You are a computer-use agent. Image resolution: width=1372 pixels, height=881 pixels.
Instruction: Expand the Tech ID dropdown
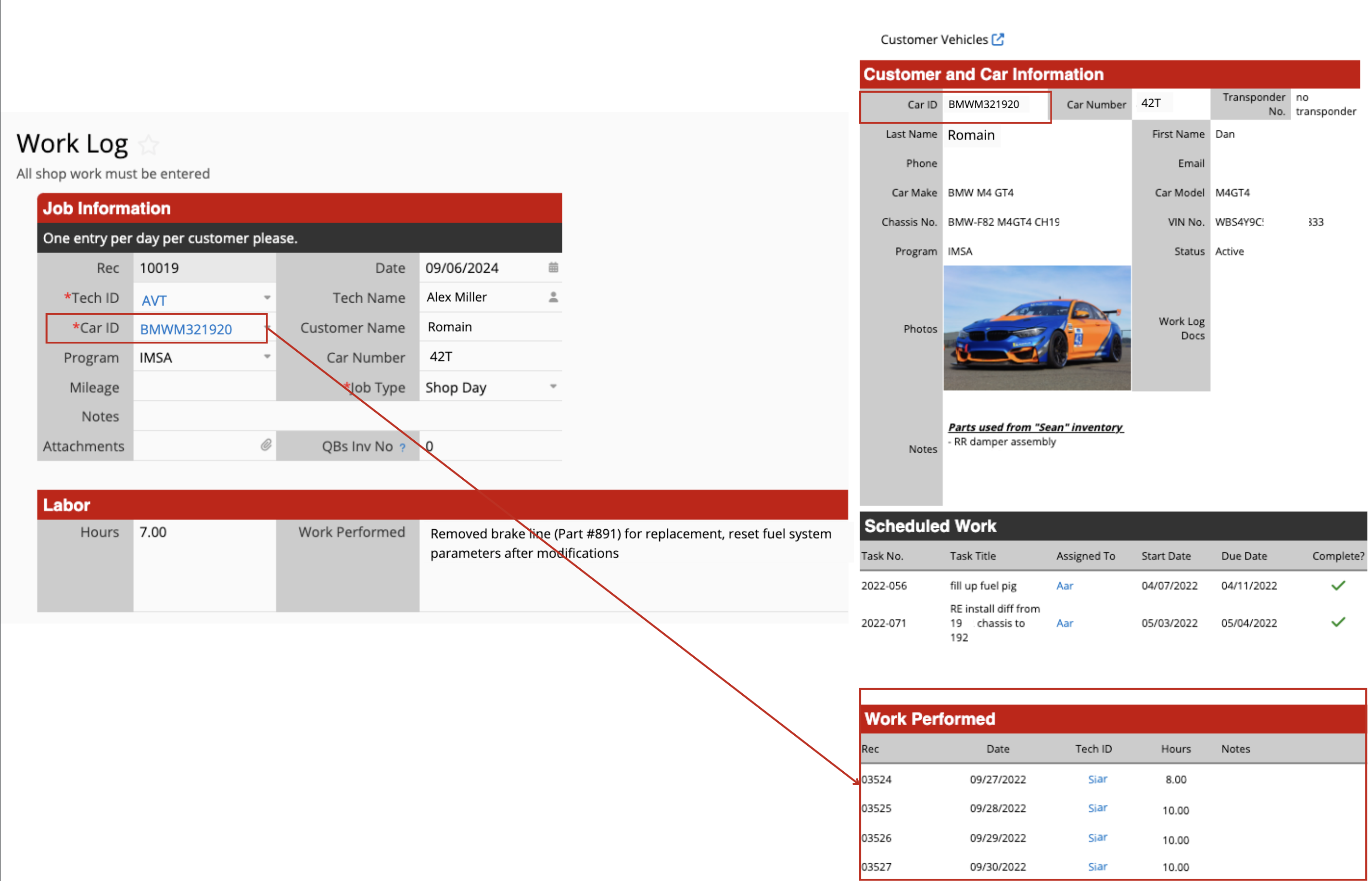coord(267,297)
